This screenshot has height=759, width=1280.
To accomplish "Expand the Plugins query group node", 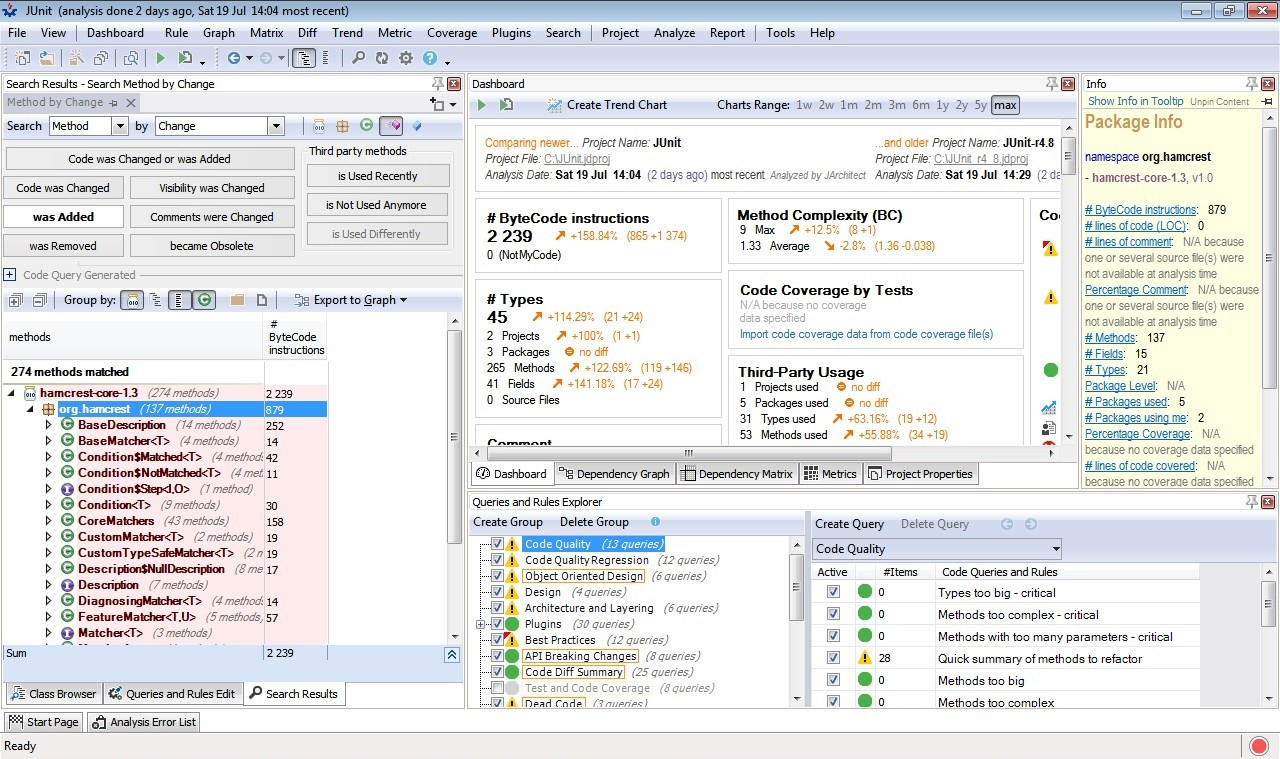I will pyautogui.click(x=480, y=624).
